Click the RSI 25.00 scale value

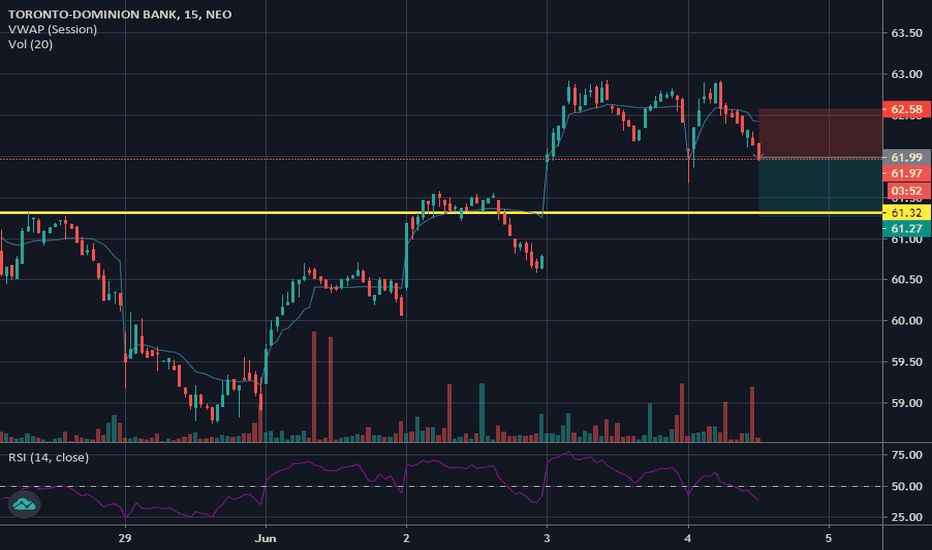907,517
